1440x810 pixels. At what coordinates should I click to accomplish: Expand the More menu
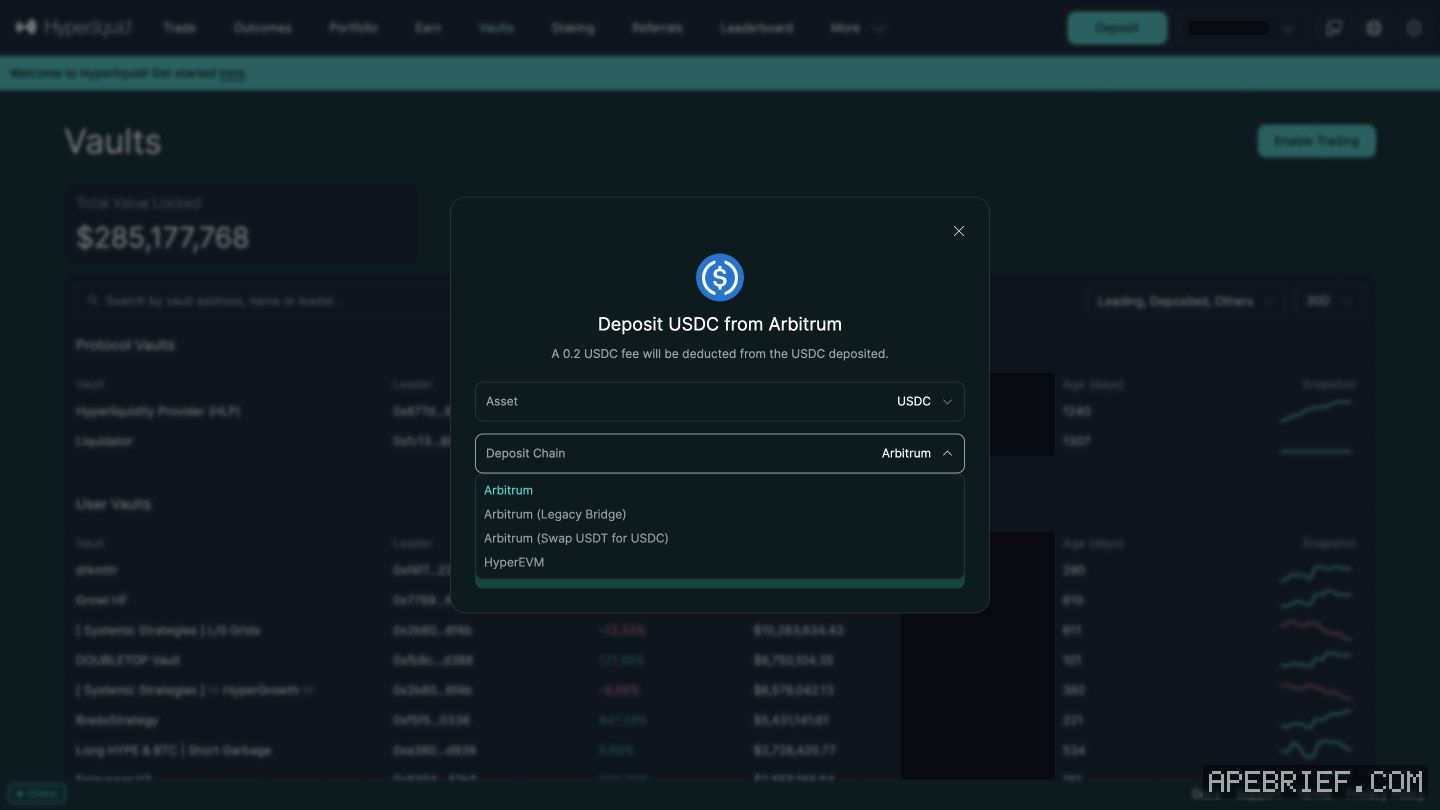click(x=858, y=28)
